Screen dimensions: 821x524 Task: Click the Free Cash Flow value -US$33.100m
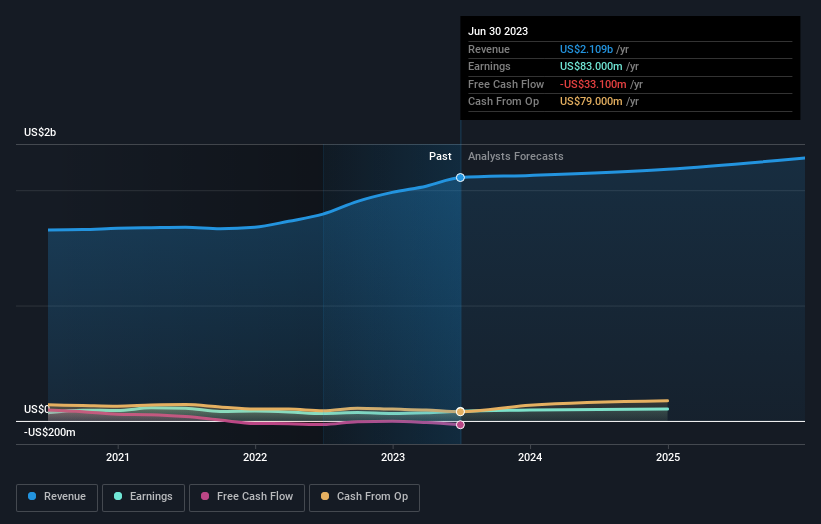[593, 84]
